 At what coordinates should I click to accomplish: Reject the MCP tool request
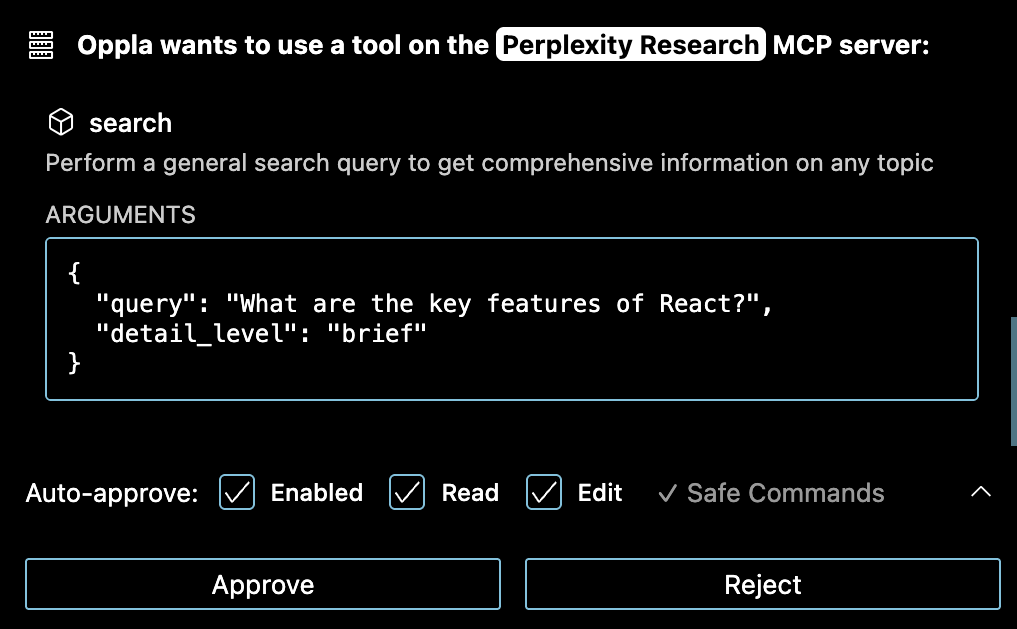(x=763, y=584)
